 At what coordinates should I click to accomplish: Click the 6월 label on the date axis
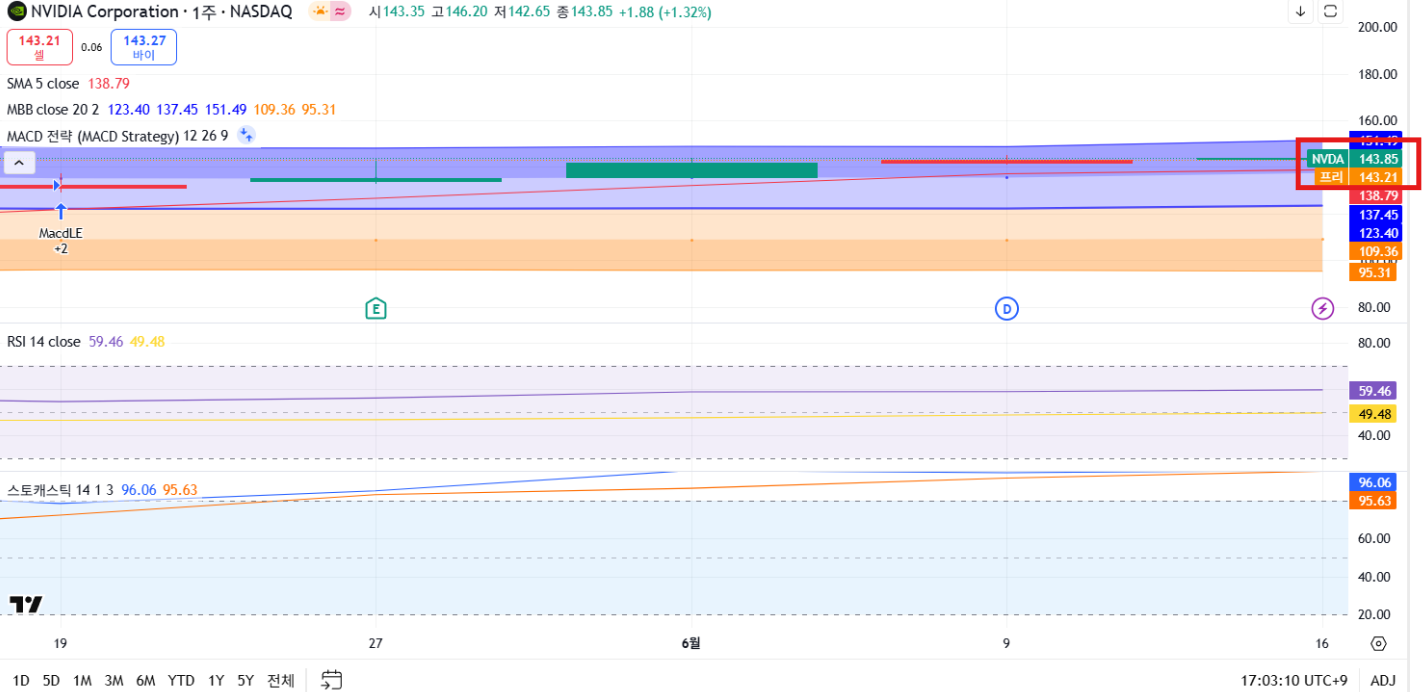(691, 643)
